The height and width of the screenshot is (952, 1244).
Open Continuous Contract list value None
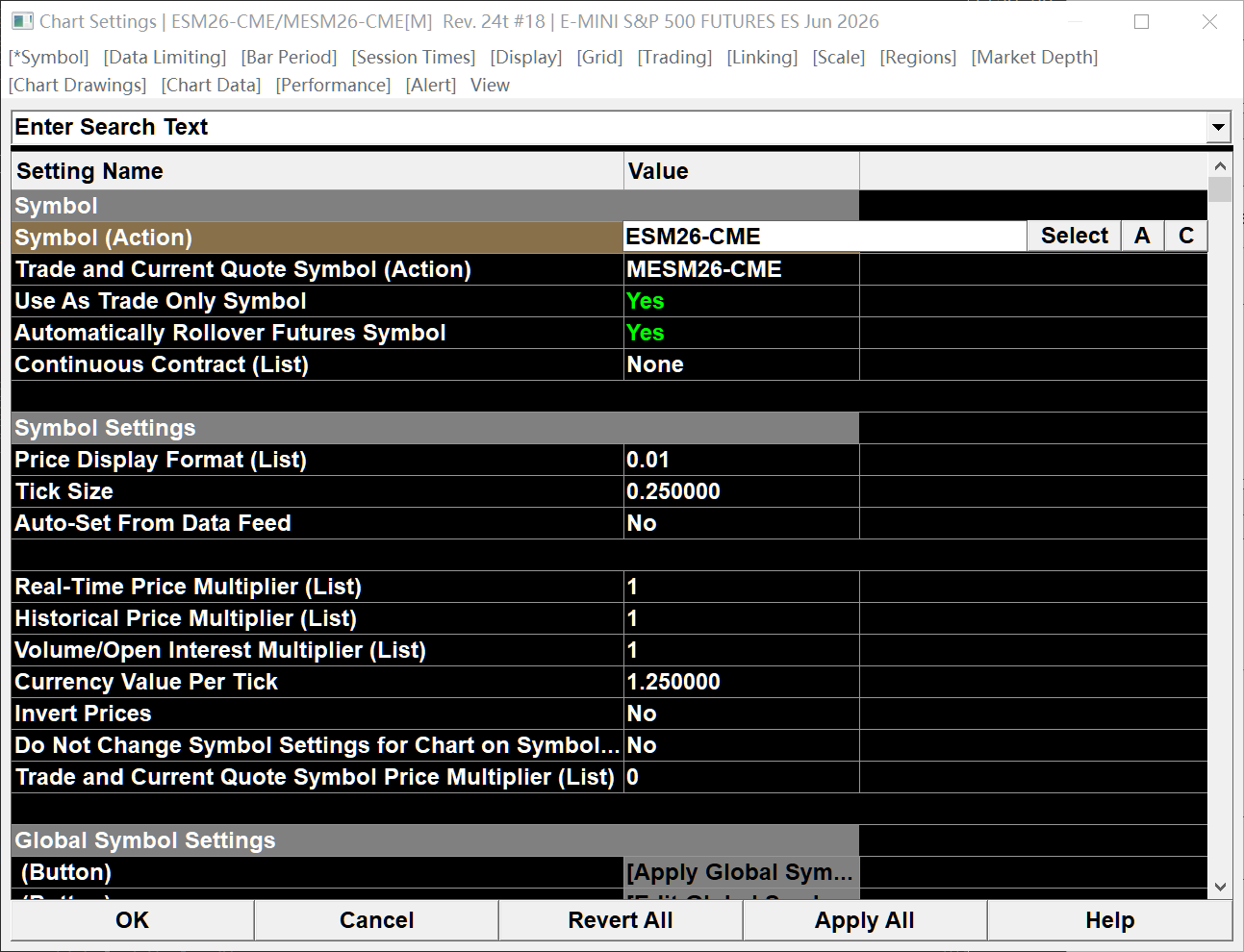point(742,364)
